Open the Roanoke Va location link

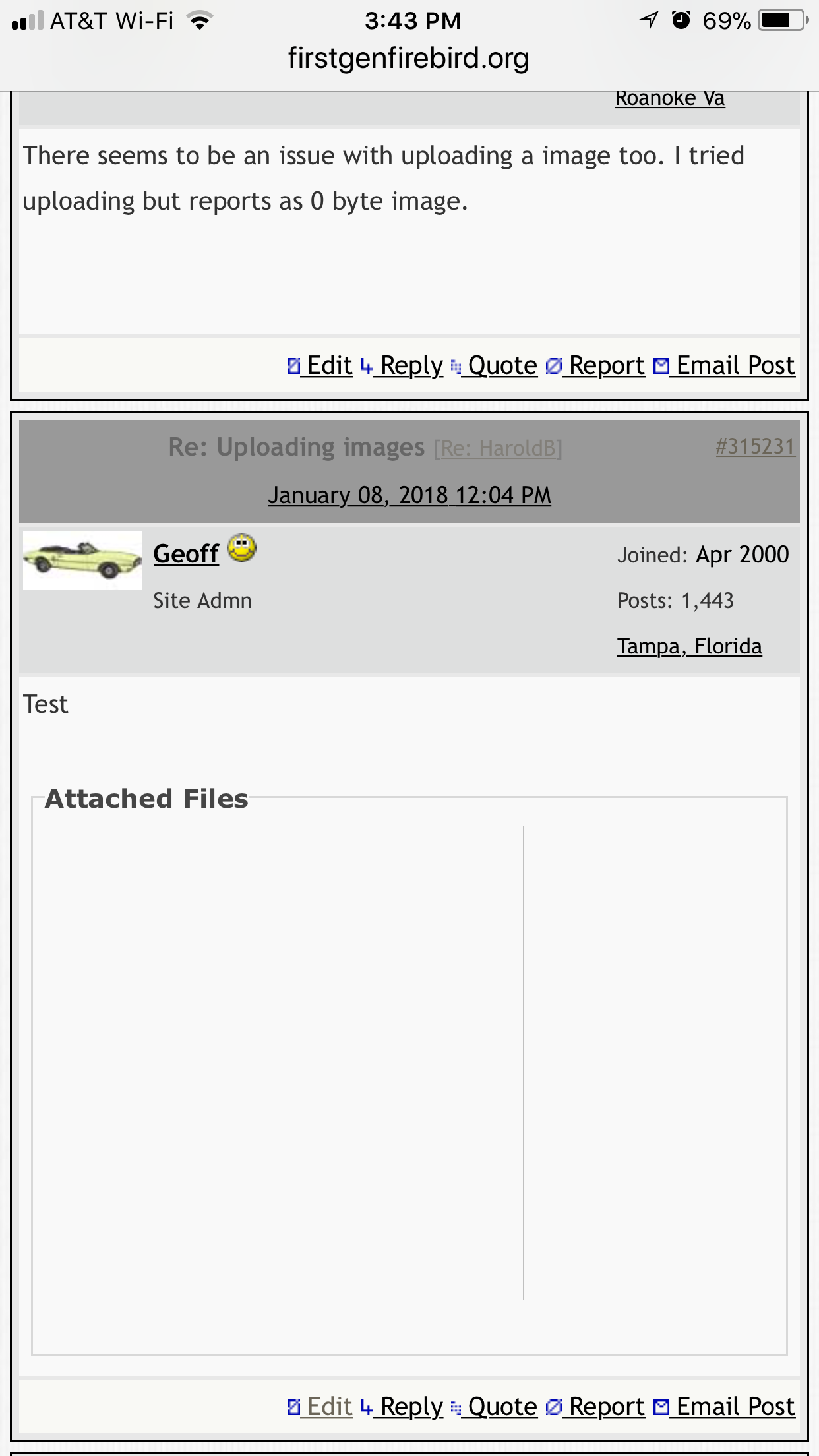point(670,98)
